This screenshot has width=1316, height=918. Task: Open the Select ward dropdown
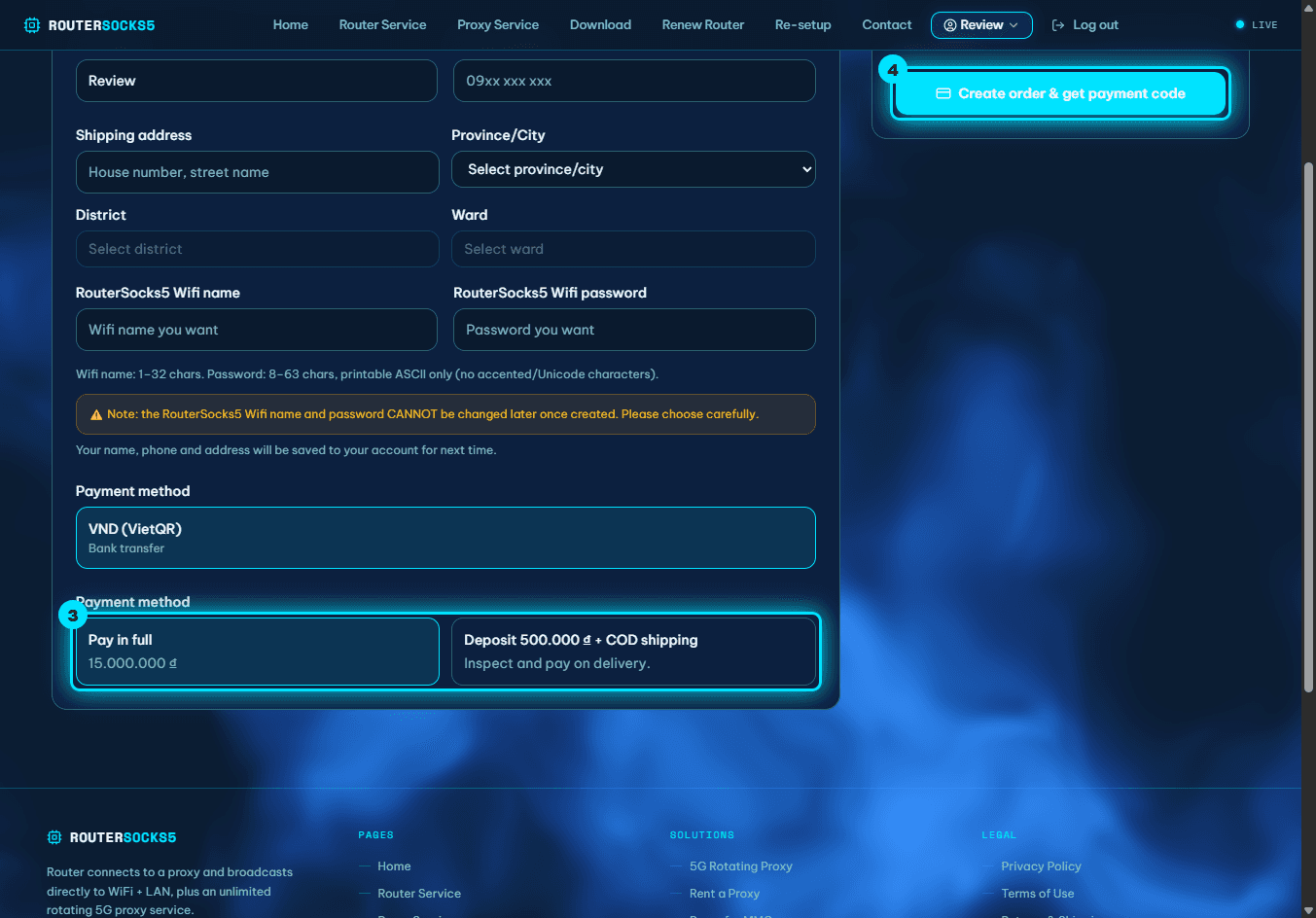(633, 249)
